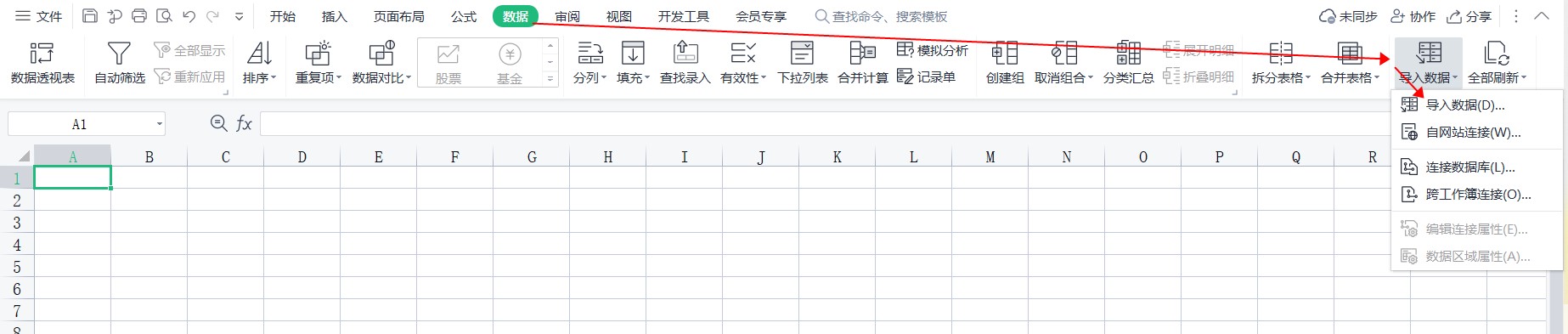The image size is (1568, 334).
Task: Click the command search box
Action: pos(882,16)
